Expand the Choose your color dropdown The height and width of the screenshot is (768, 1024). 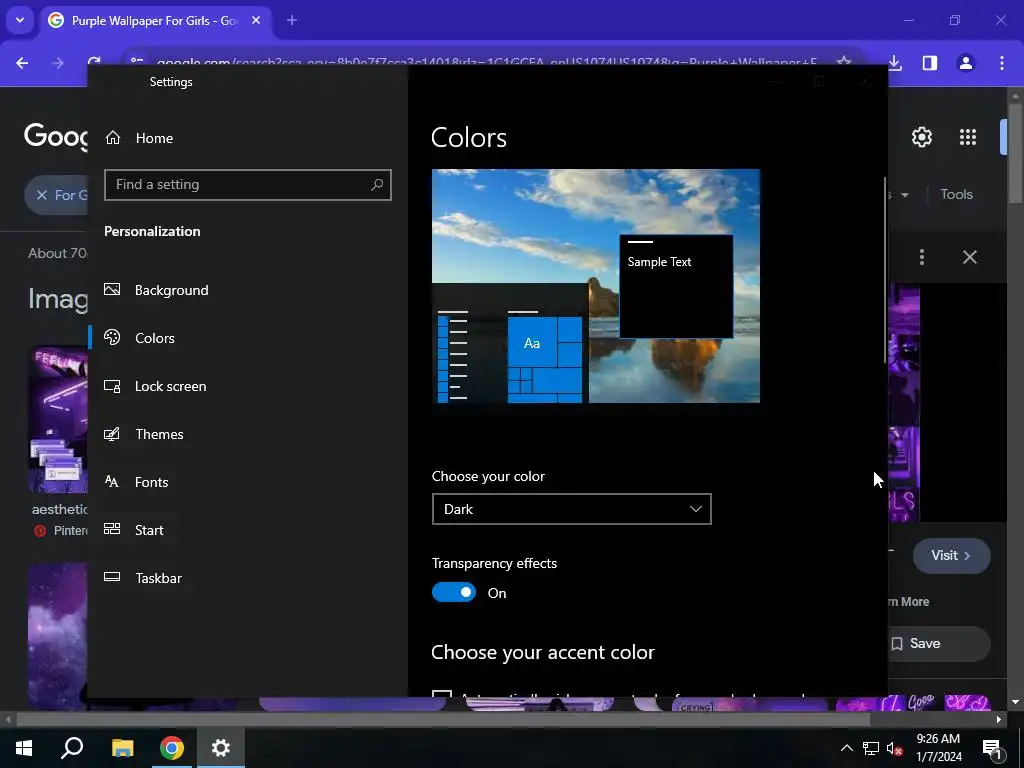click(571, 509)
